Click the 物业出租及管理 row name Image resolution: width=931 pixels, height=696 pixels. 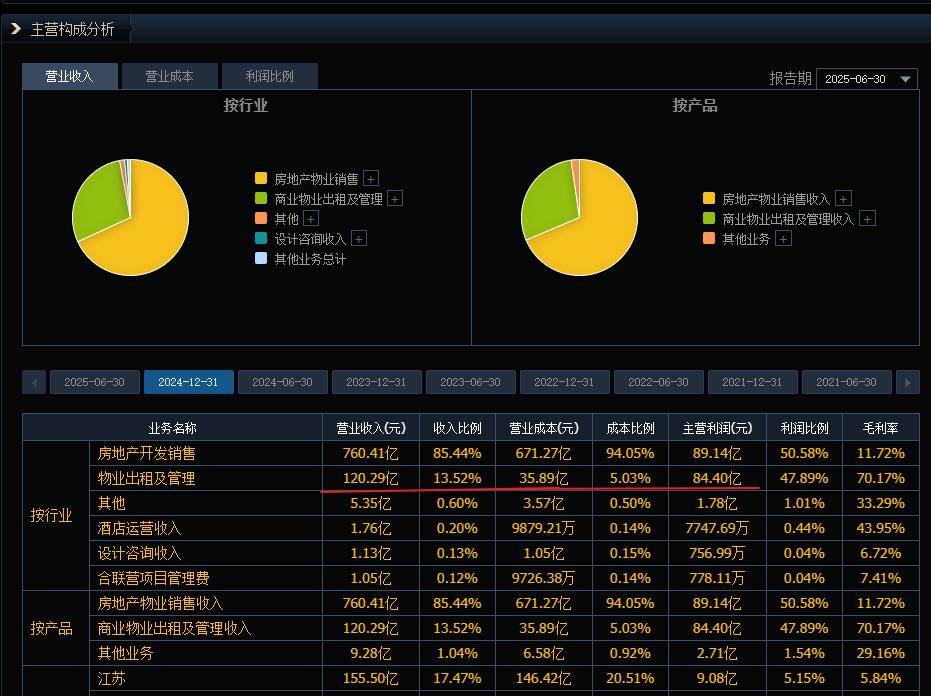(147, 478)
